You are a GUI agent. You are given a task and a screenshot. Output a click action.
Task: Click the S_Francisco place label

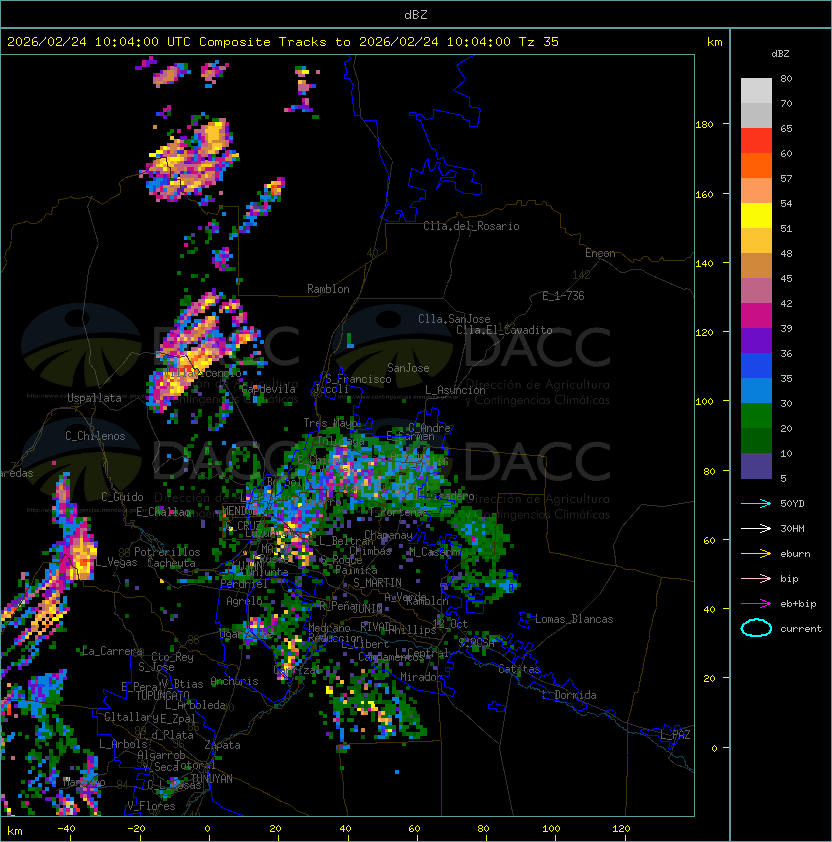point(358,379)
